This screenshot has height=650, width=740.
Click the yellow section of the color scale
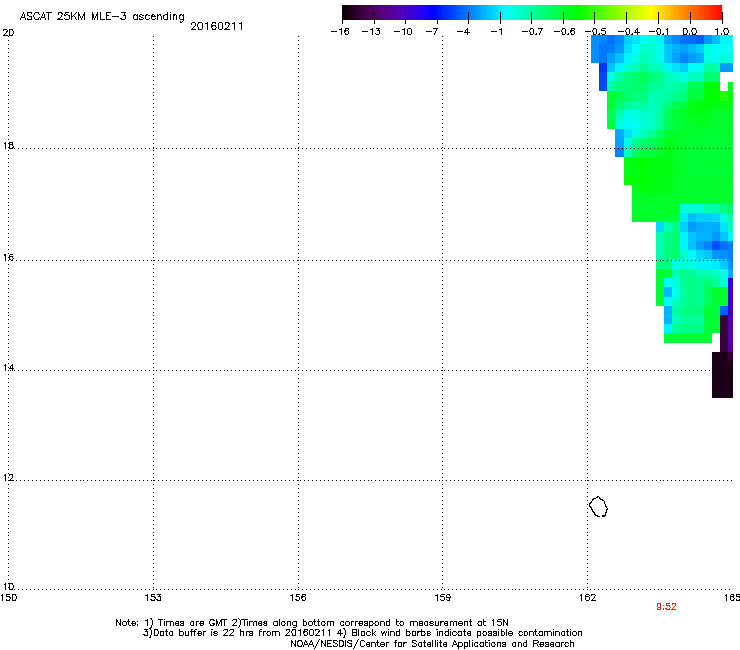651,12
